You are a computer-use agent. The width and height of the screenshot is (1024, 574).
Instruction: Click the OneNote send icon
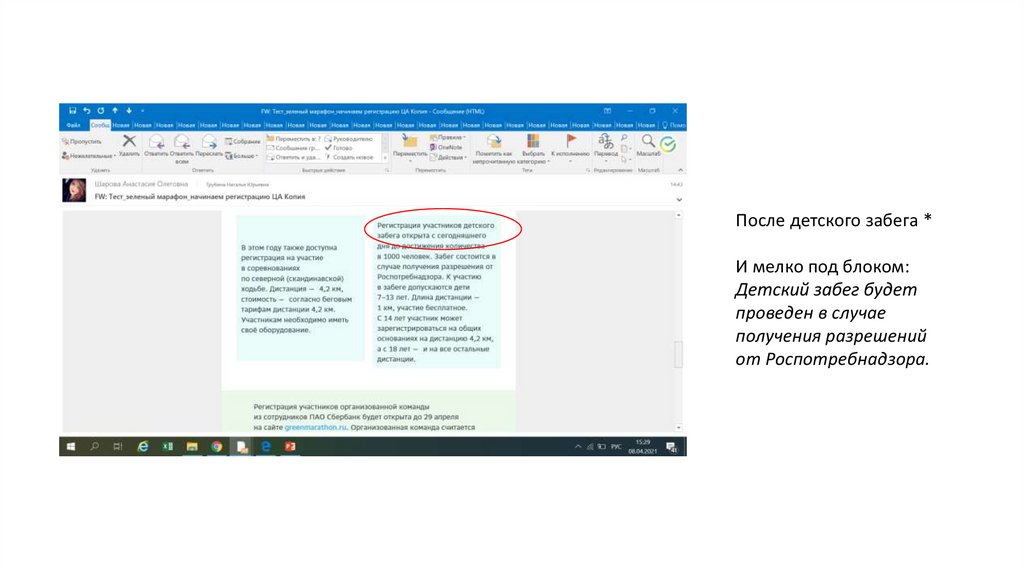tap(446, 148)
